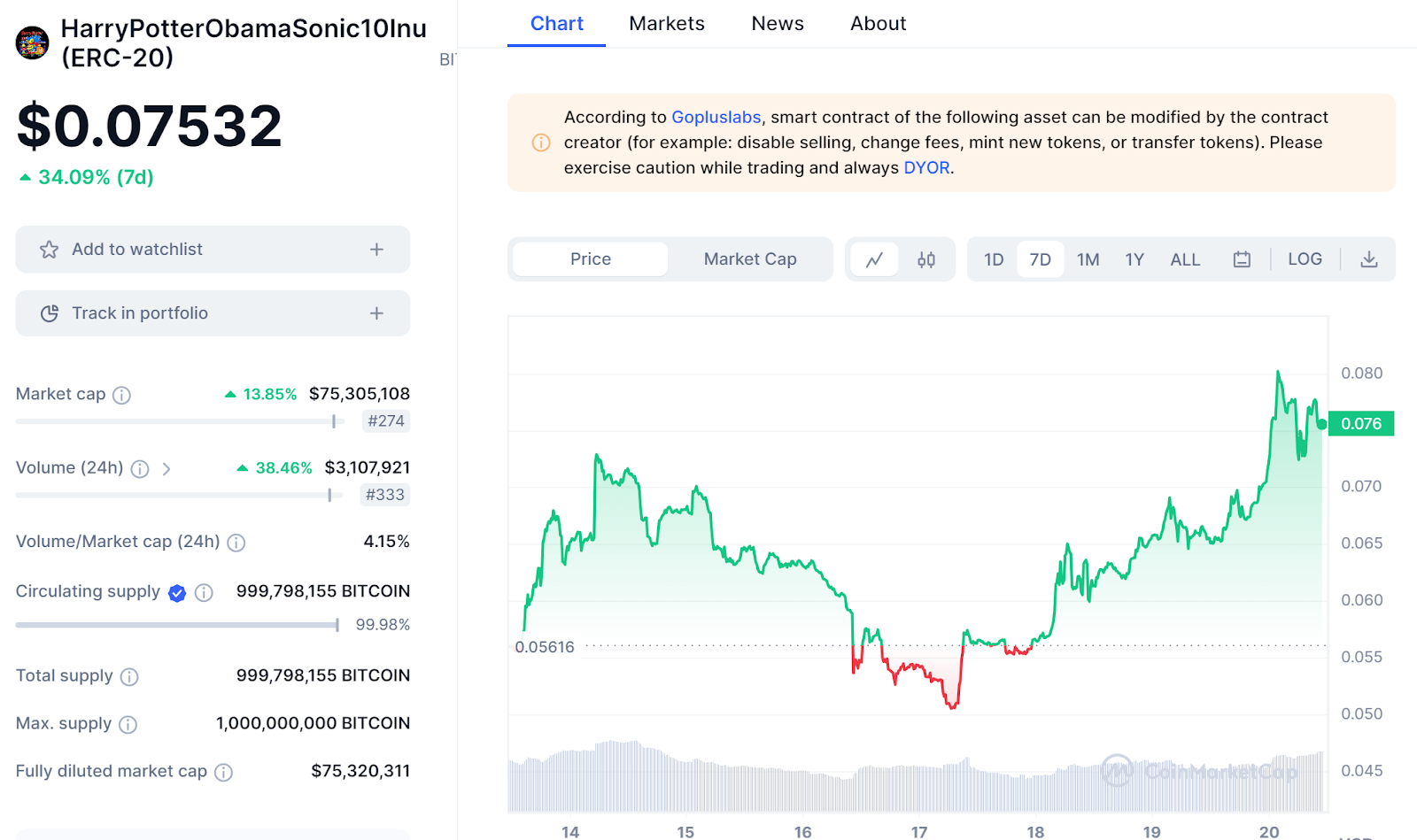Screen dimensions: 1417x840
Task: Click the 1,000,000,000 BITCOIN max supply value
Action: 314,723
